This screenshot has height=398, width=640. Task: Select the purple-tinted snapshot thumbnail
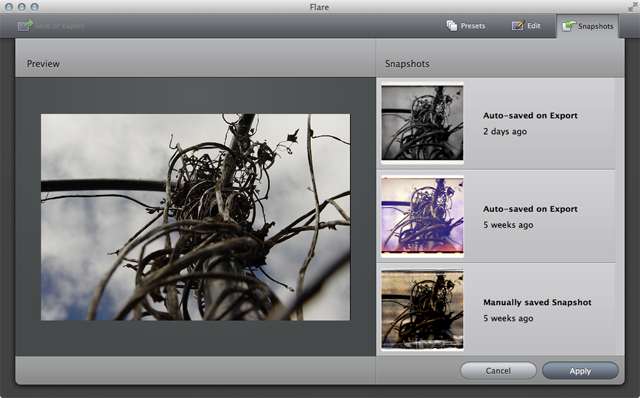(x=422, y=216)
